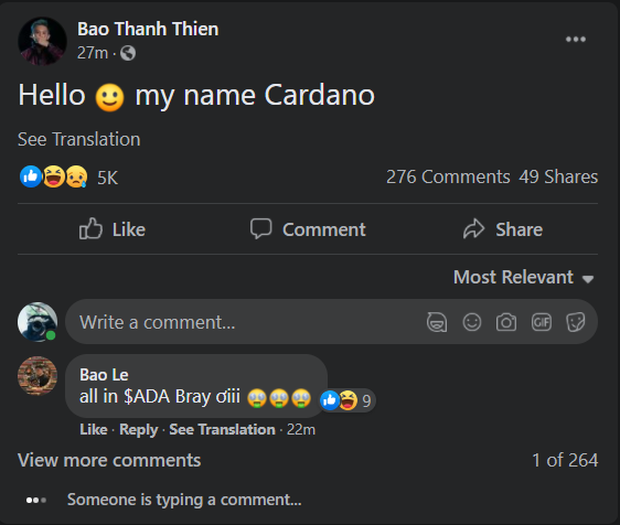This screenshot has height=525, width=620.
Task: Click the avatar sticker icon in comment box
Action: click(x=437, y=322)
